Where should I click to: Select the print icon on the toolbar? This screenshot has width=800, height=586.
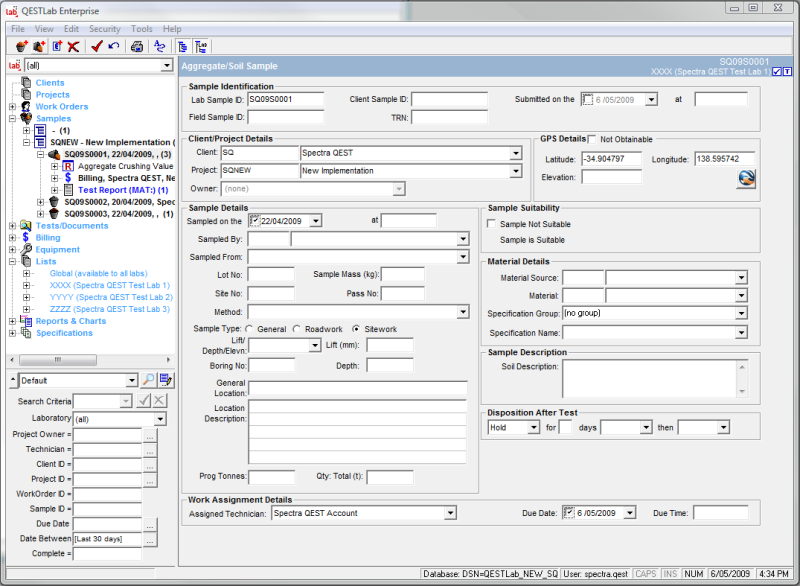point(137,45)
